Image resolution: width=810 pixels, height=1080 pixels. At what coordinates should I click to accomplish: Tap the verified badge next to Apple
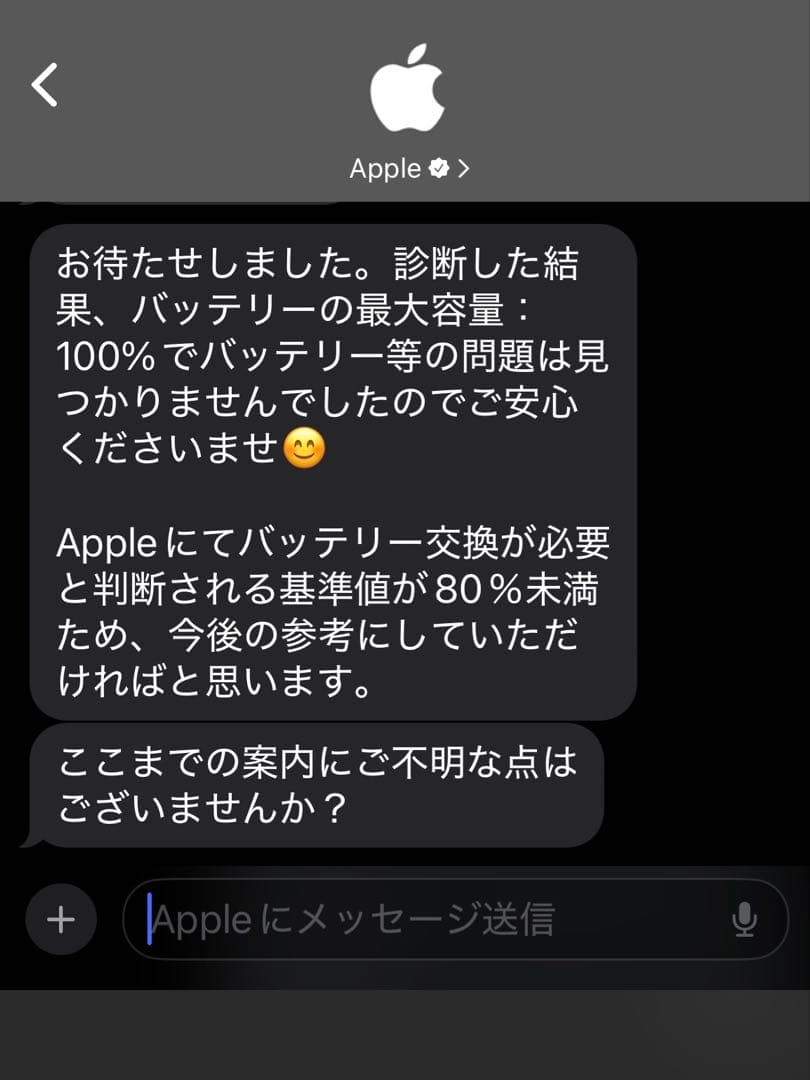point(439,168)
